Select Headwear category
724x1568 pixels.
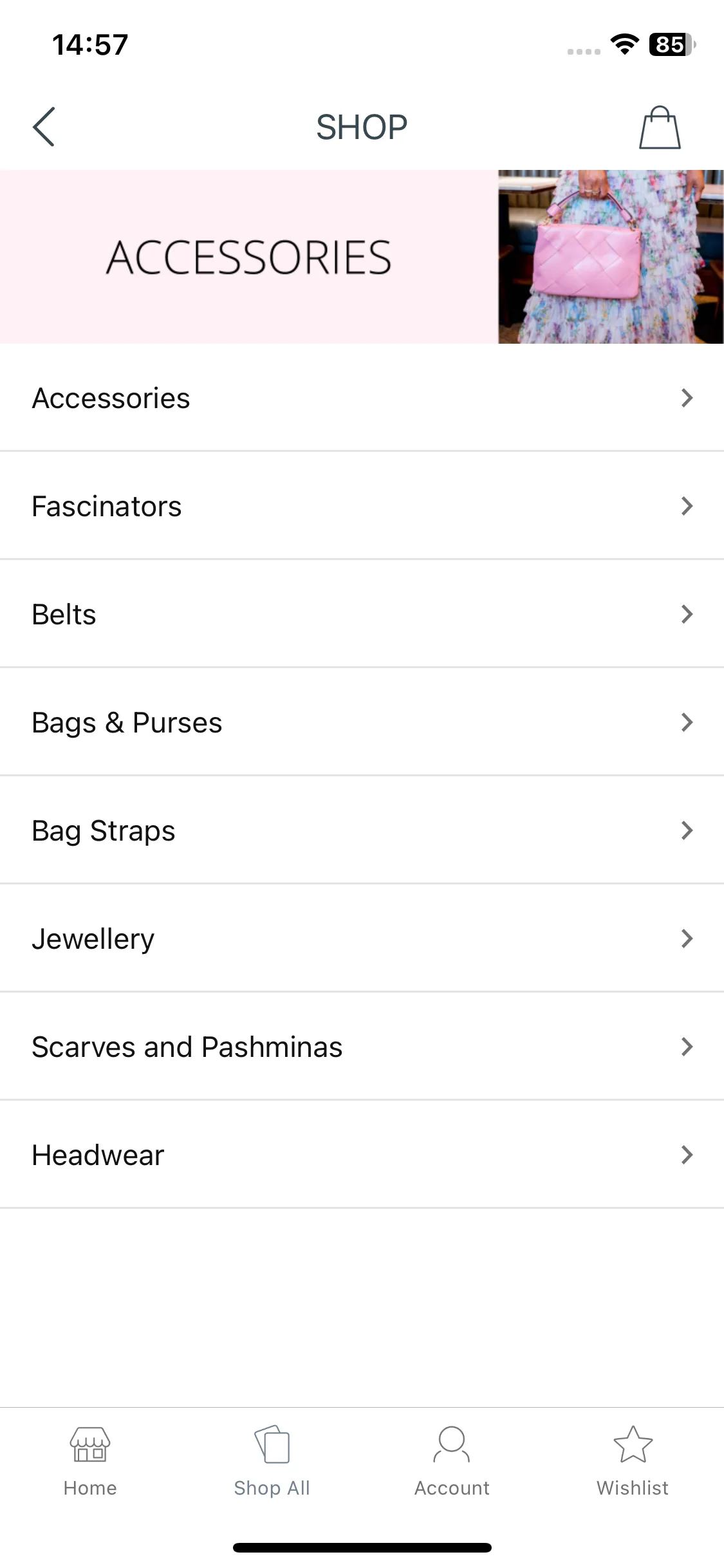[362, 1155]
